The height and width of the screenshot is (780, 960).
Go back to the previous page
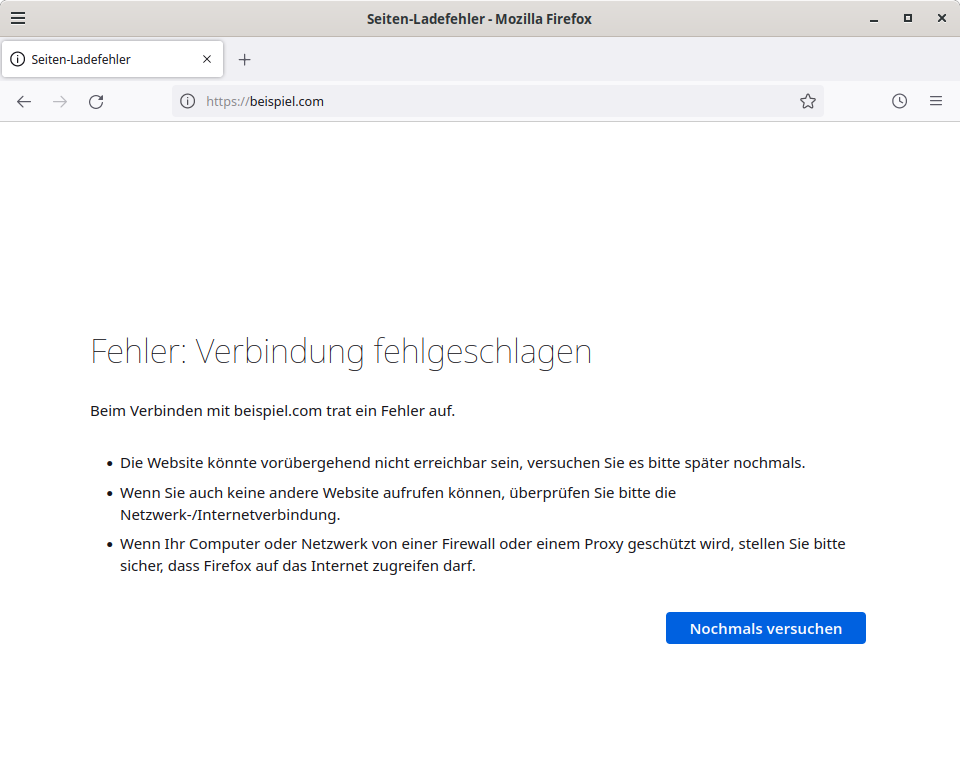click(24, 101)
